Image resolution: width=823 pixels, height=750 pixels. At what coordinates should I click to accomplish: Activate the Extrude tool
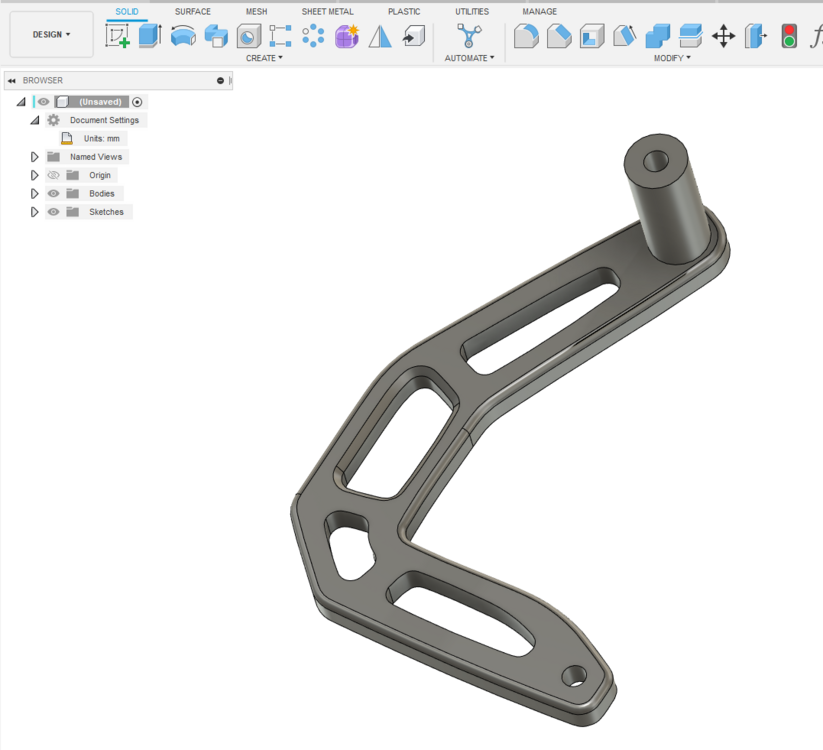(x=149, y=36)
